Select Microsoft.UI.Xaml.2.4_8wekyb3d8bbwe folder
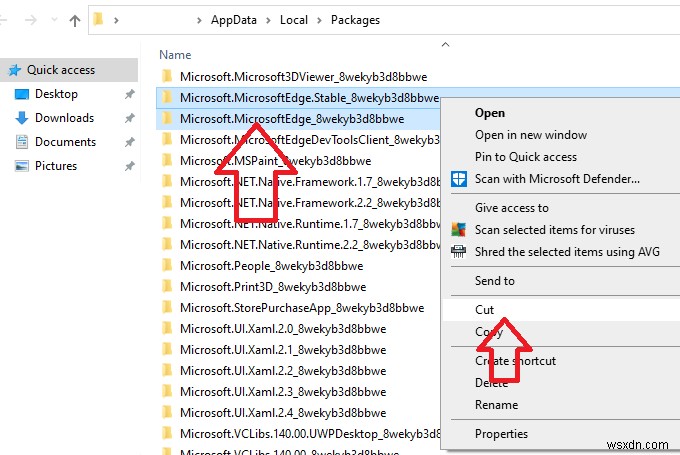The height and width of the screenshot is (455, 680). [x=283, y=412]
